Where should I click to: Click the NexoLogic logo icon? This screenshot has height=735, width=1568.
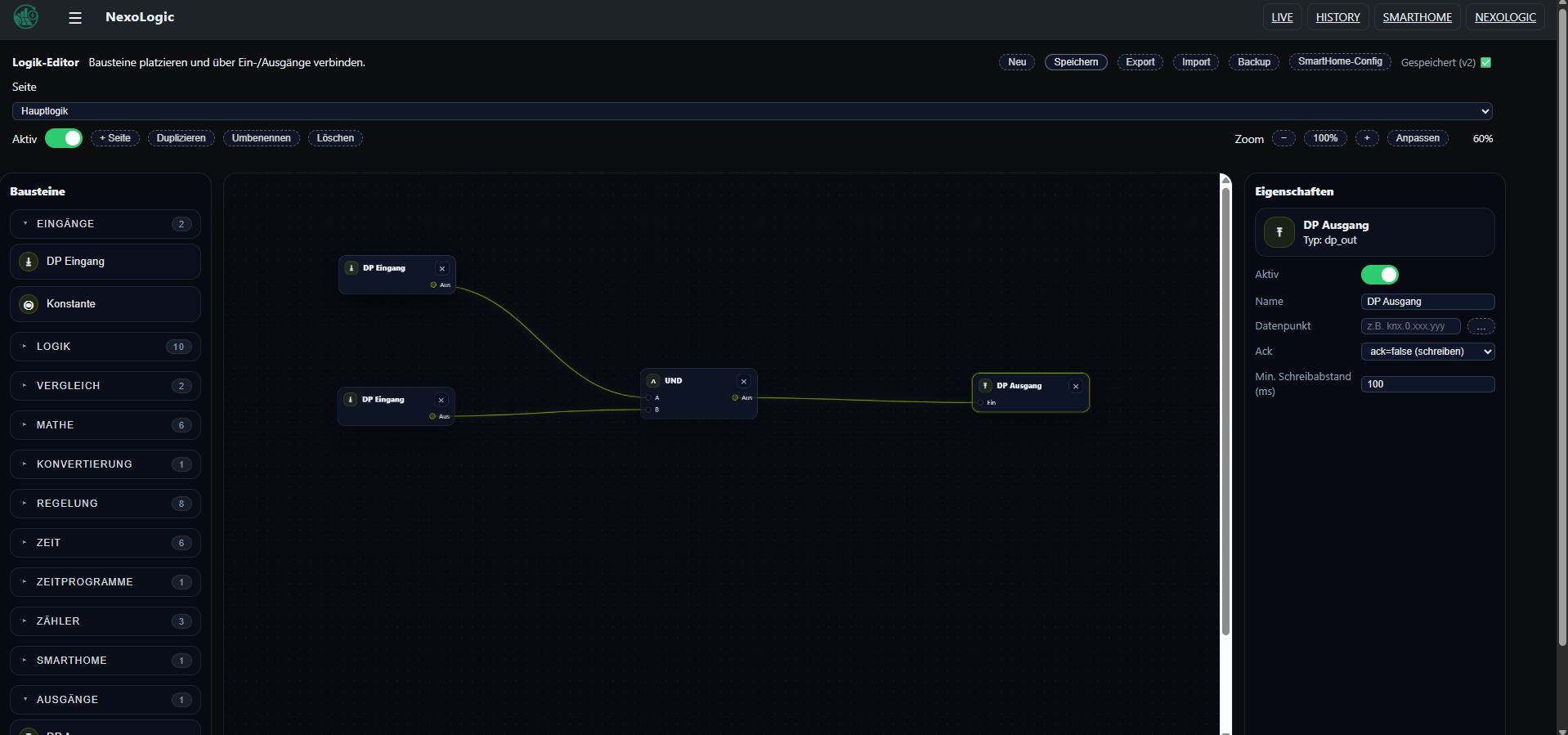point(26,17)
